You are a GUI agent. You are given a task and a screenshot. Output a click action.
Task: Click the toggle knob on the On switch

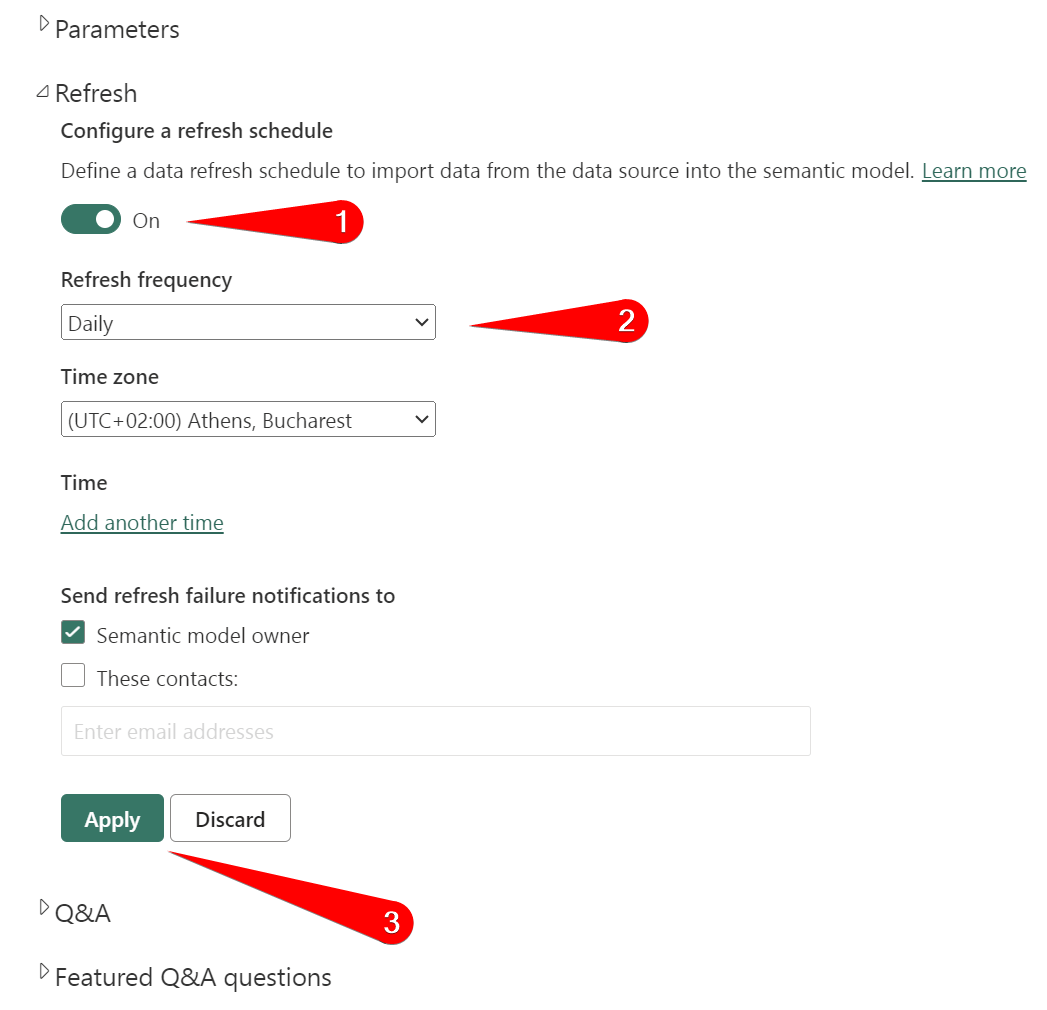104,219
